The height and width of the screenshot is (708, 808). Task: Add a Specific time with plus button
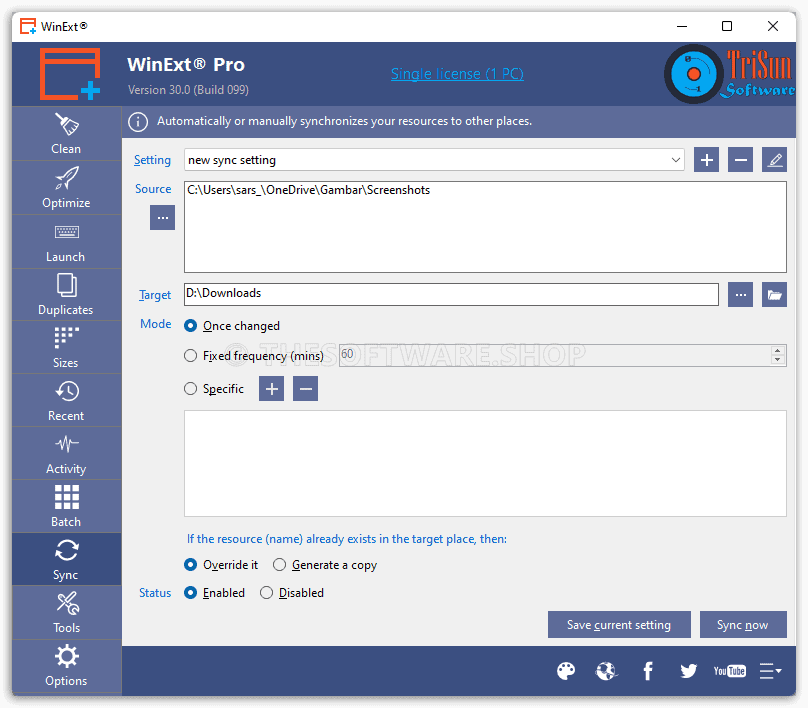(x=272, y=389)
